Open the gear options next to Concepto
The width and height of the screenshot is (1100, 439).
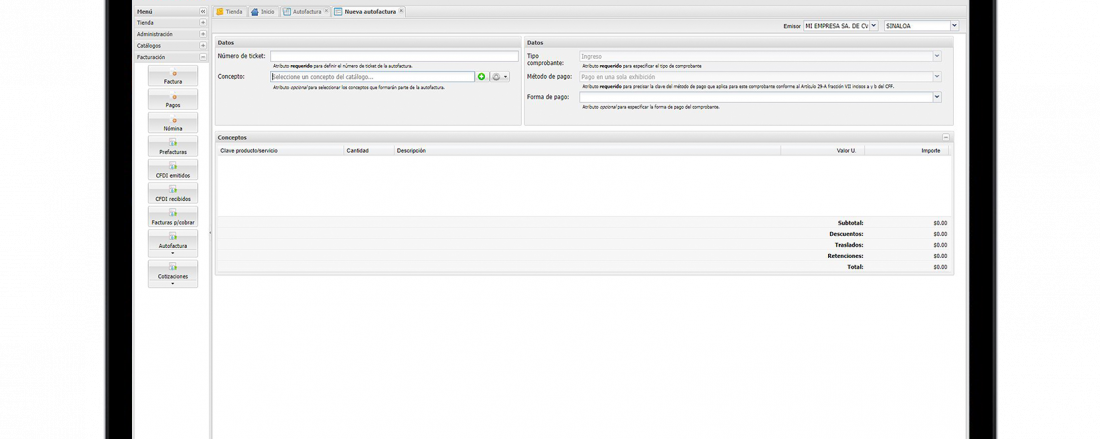499,77
